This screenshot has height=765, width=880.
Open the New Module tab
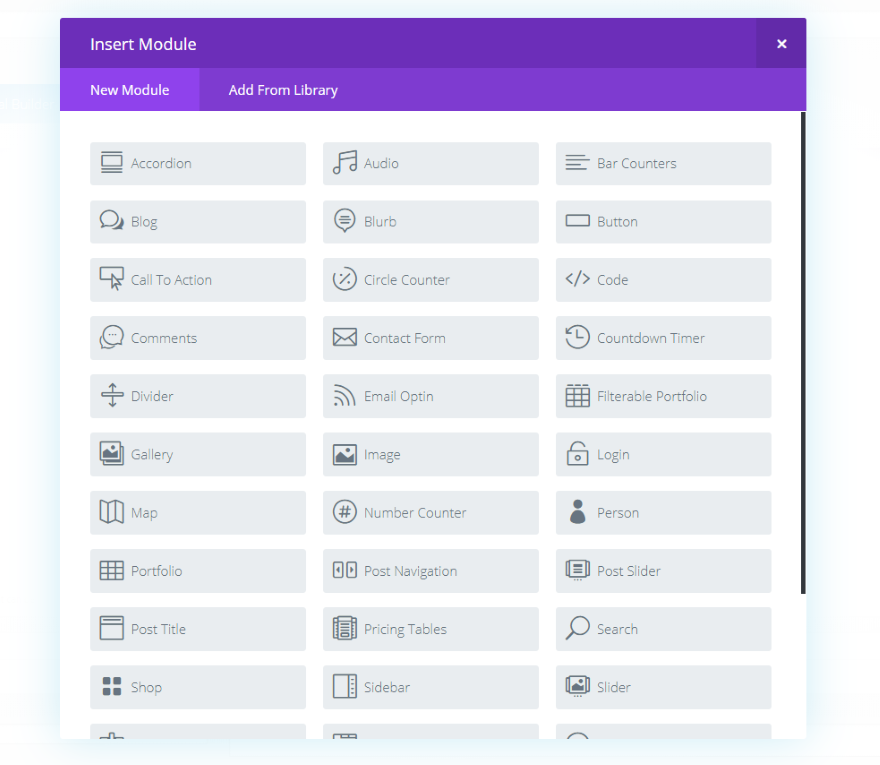130,90
